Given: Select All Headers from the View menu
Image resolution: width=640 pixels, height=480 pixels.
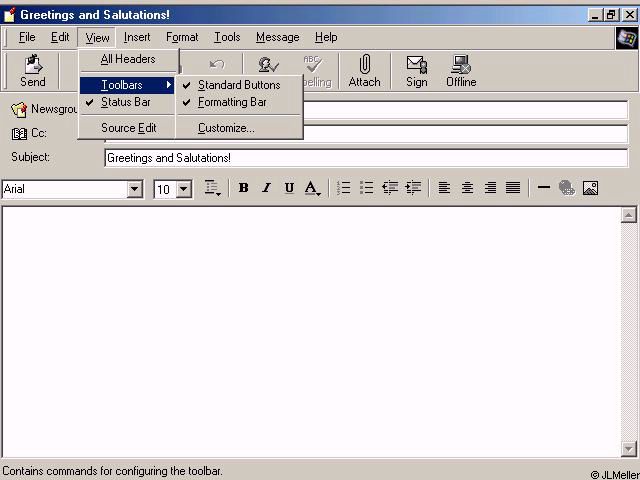Looking at the screenshot, I should tap(128, 59).
